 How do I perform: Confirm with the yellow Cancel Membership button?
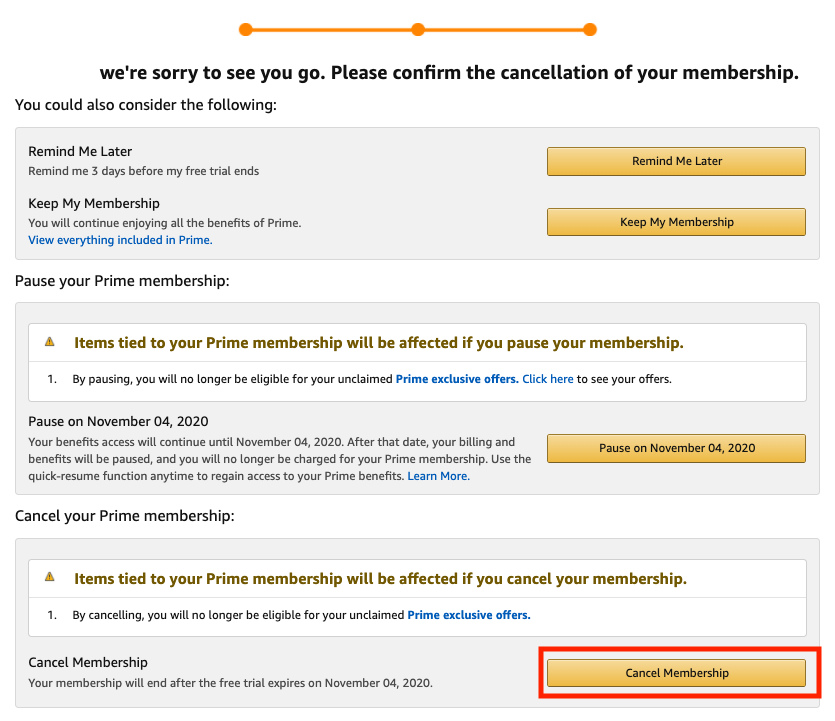(x=676, y=673)
